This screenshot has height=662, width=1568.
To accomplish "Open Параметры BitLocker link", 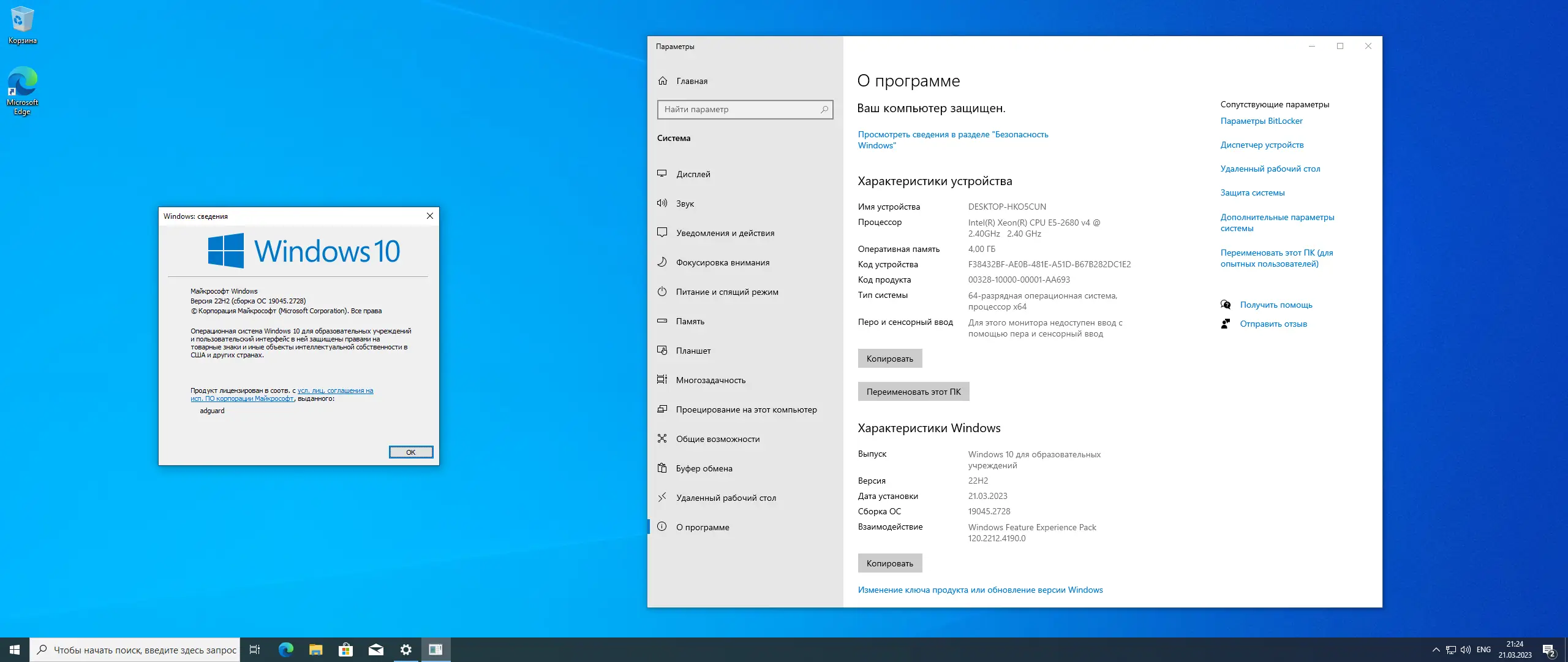I will 1261,121.
